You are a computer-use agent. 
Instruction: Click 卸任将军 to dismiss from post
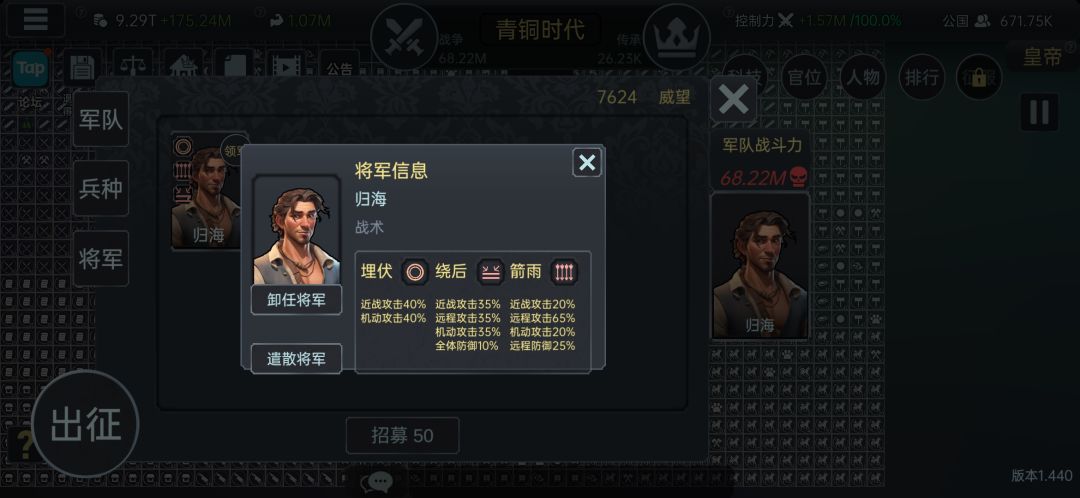pyautogui.click(x=296, y=300)
